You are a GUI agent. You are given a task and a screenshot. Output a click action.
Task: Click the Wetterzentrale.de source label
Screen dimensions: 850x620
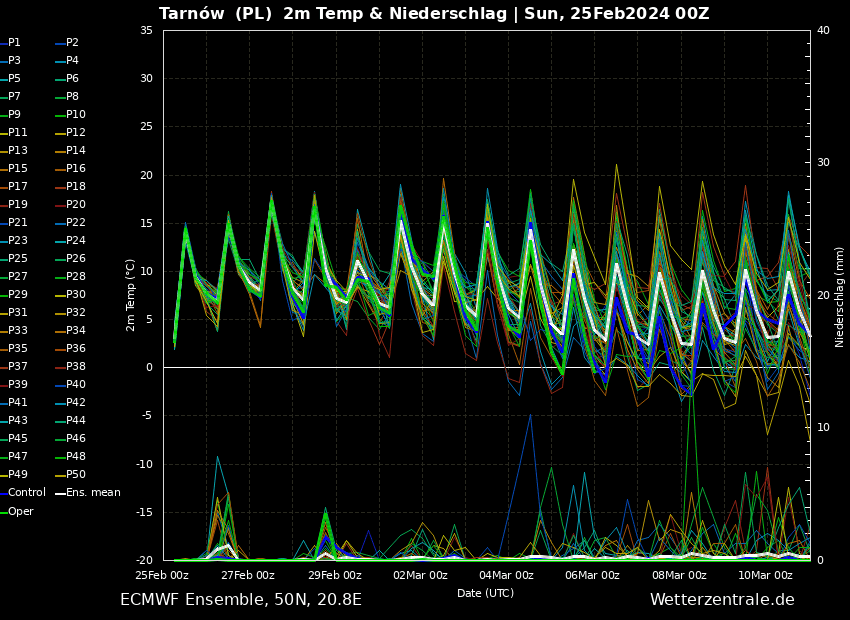722,600
